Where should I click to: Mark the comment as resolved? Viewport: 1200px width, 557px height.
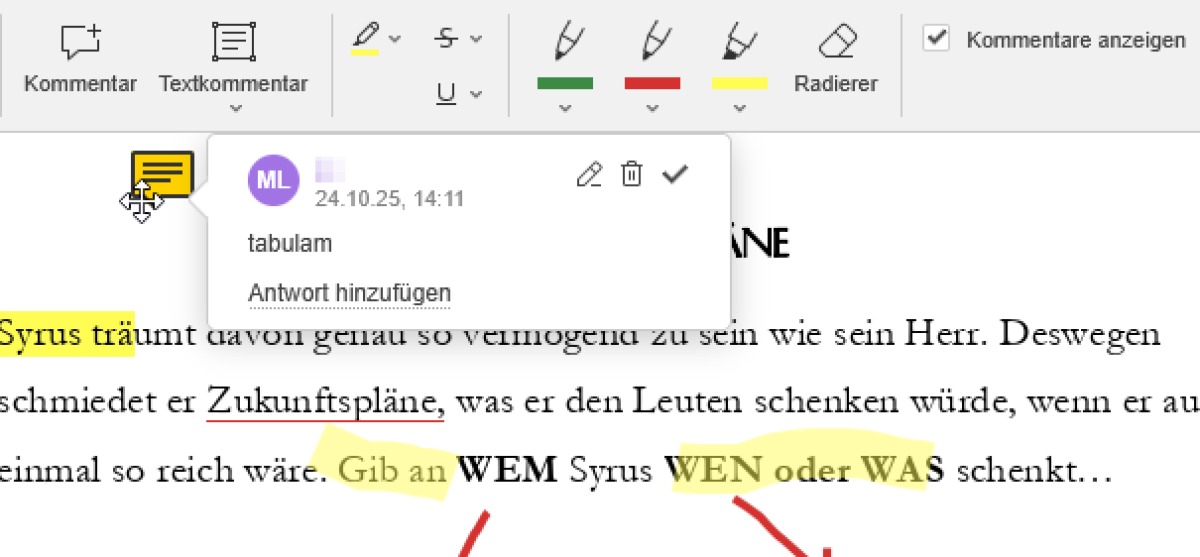[676, 175]
